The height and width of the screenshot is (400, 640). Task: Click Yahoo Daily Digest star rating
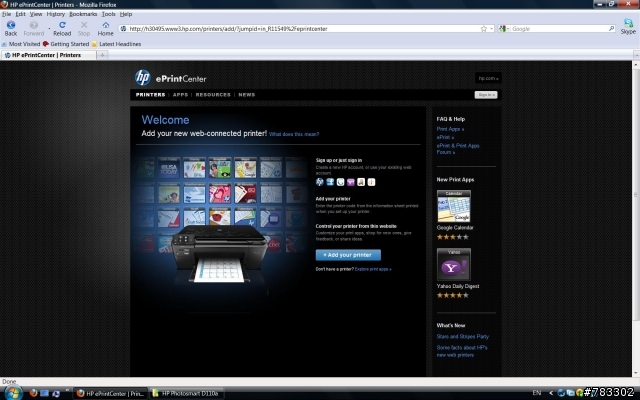[x=453, y=295]
